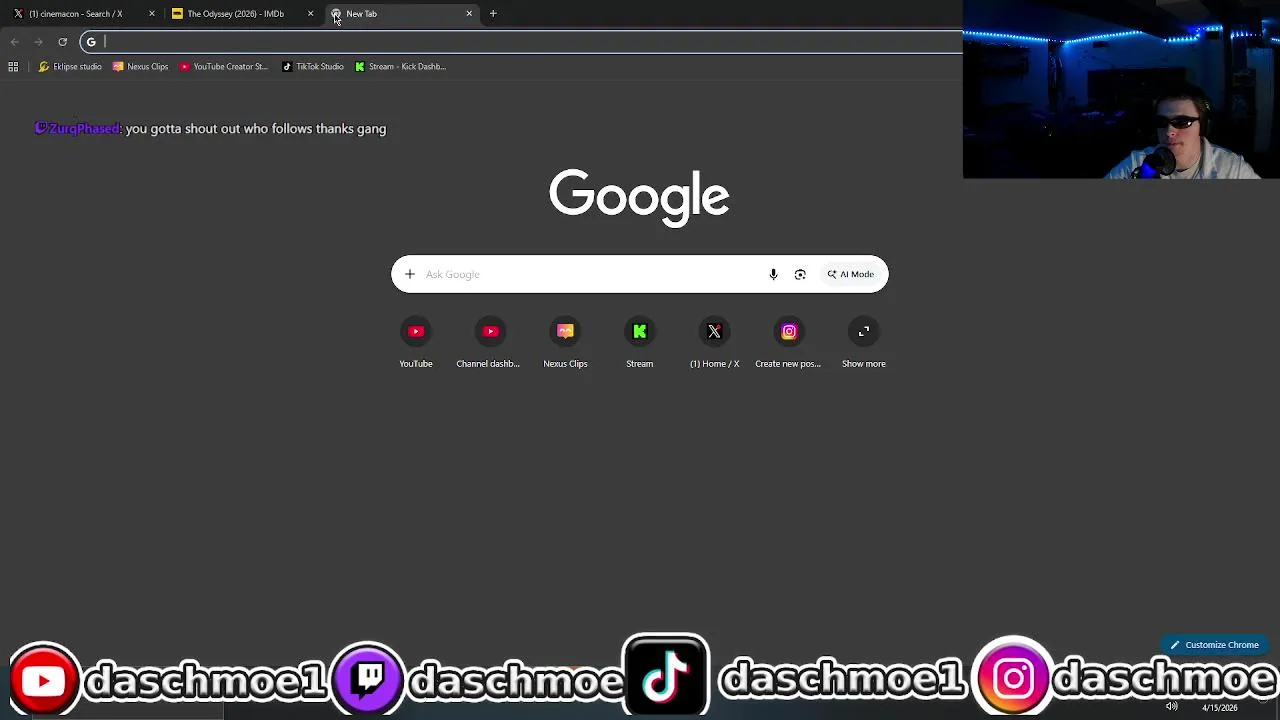Open the Stream - Kick Dashboard bookmark
Image resolution: width=1280 pixels, height=720 pixels.
pos(400,67)
